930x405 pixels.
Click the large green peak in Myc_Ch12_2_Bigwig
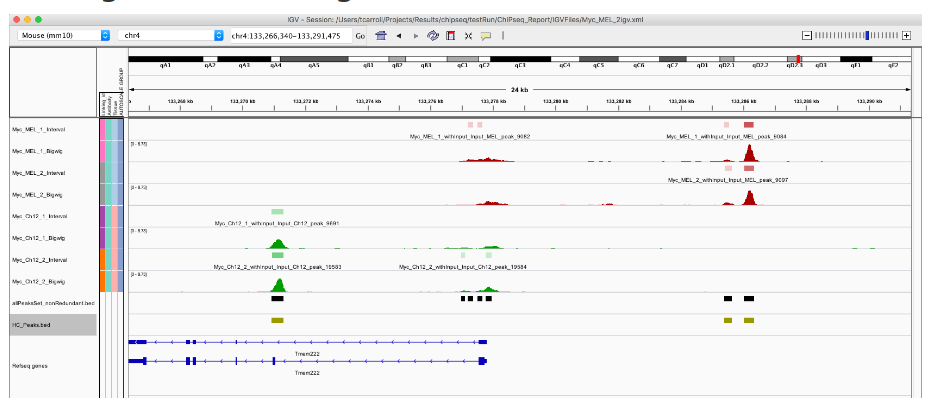point(278,286)
